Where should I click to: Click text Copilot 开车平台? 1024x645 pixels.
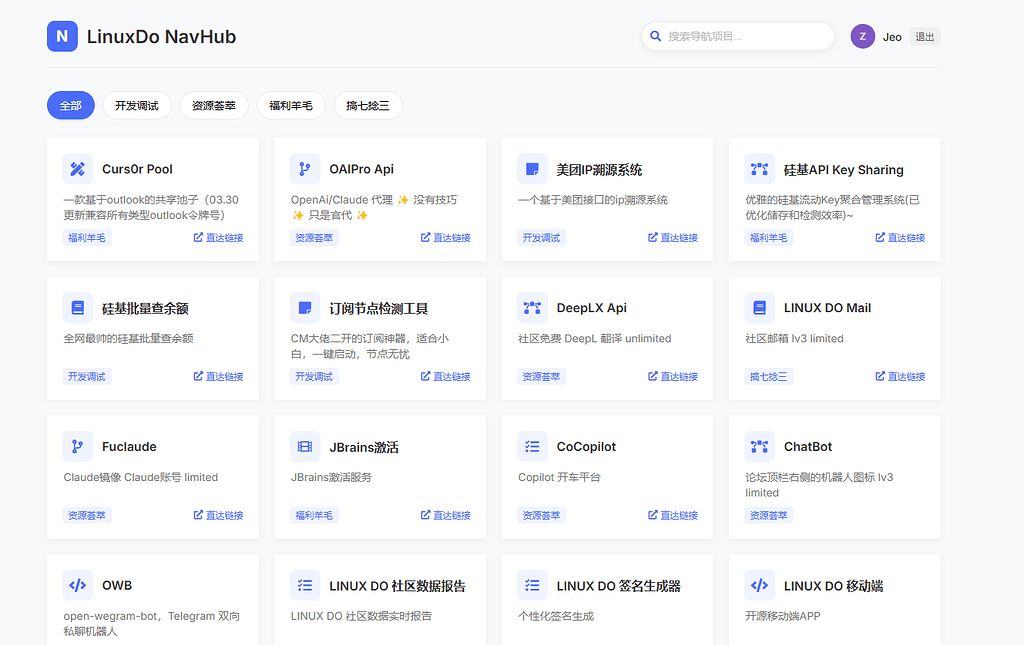559,477
